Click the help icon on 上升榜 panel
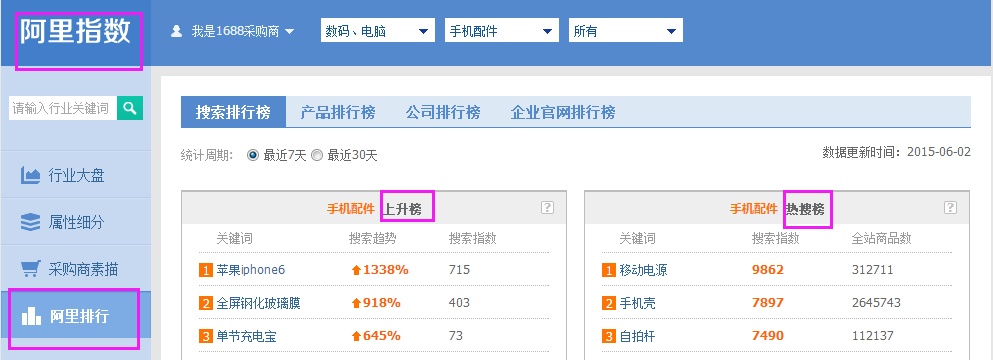The height and width of the screenshot is (360, 993). 547,207
